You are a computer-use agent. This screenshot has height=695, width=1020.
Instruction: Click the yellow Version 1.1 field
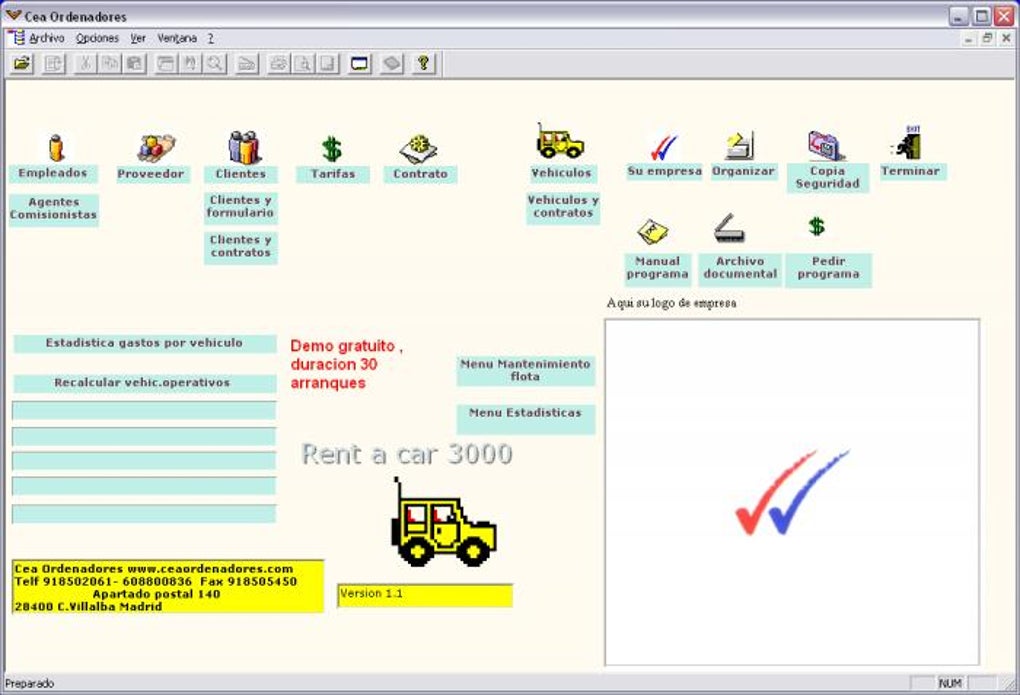(424, 595)
